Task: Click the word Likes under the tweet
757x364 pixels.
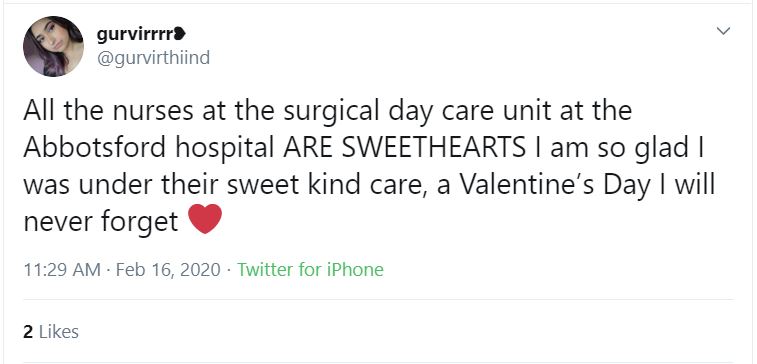Action: 58,332
